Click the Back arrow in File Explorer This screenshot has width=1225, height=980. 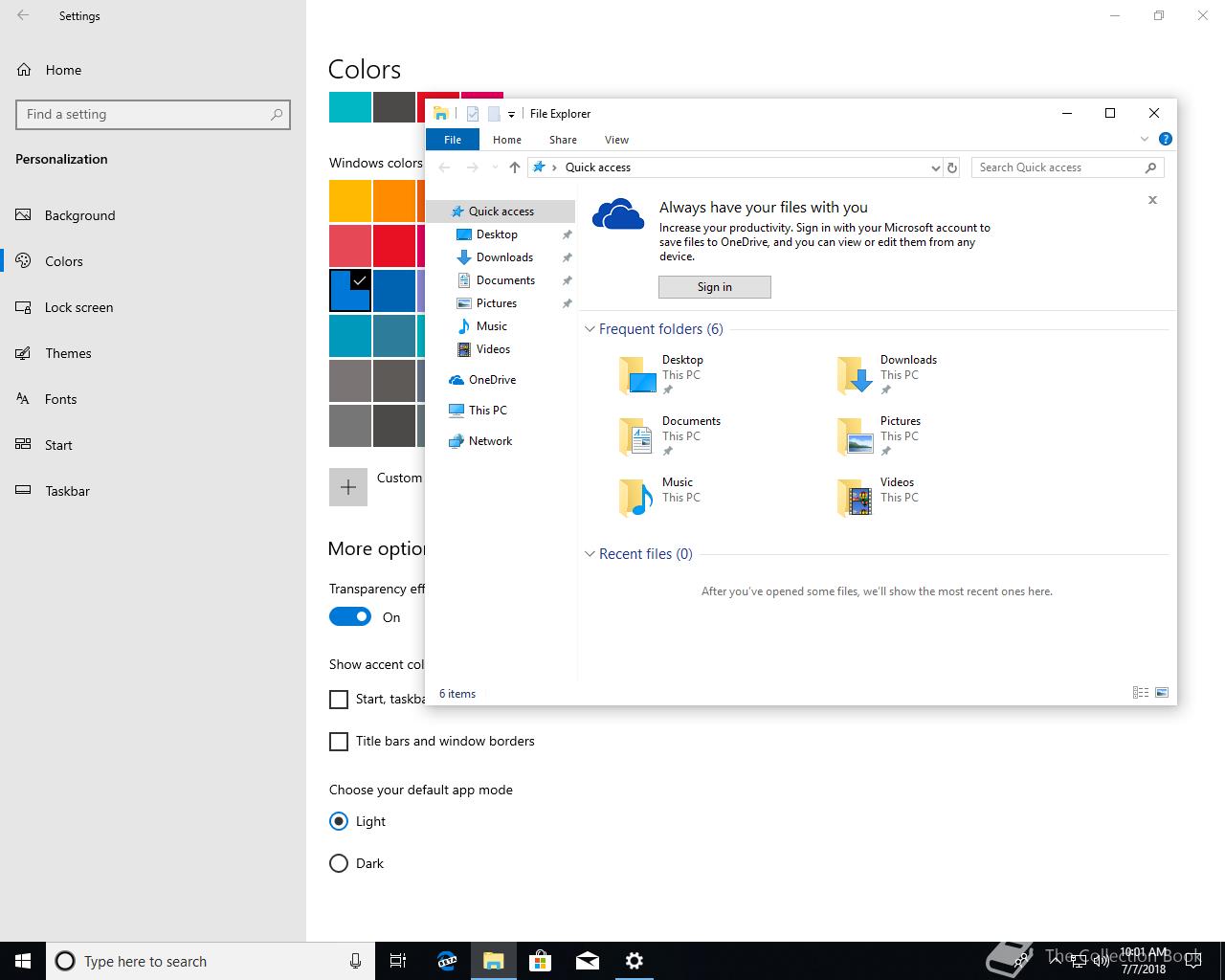[444, 167]
